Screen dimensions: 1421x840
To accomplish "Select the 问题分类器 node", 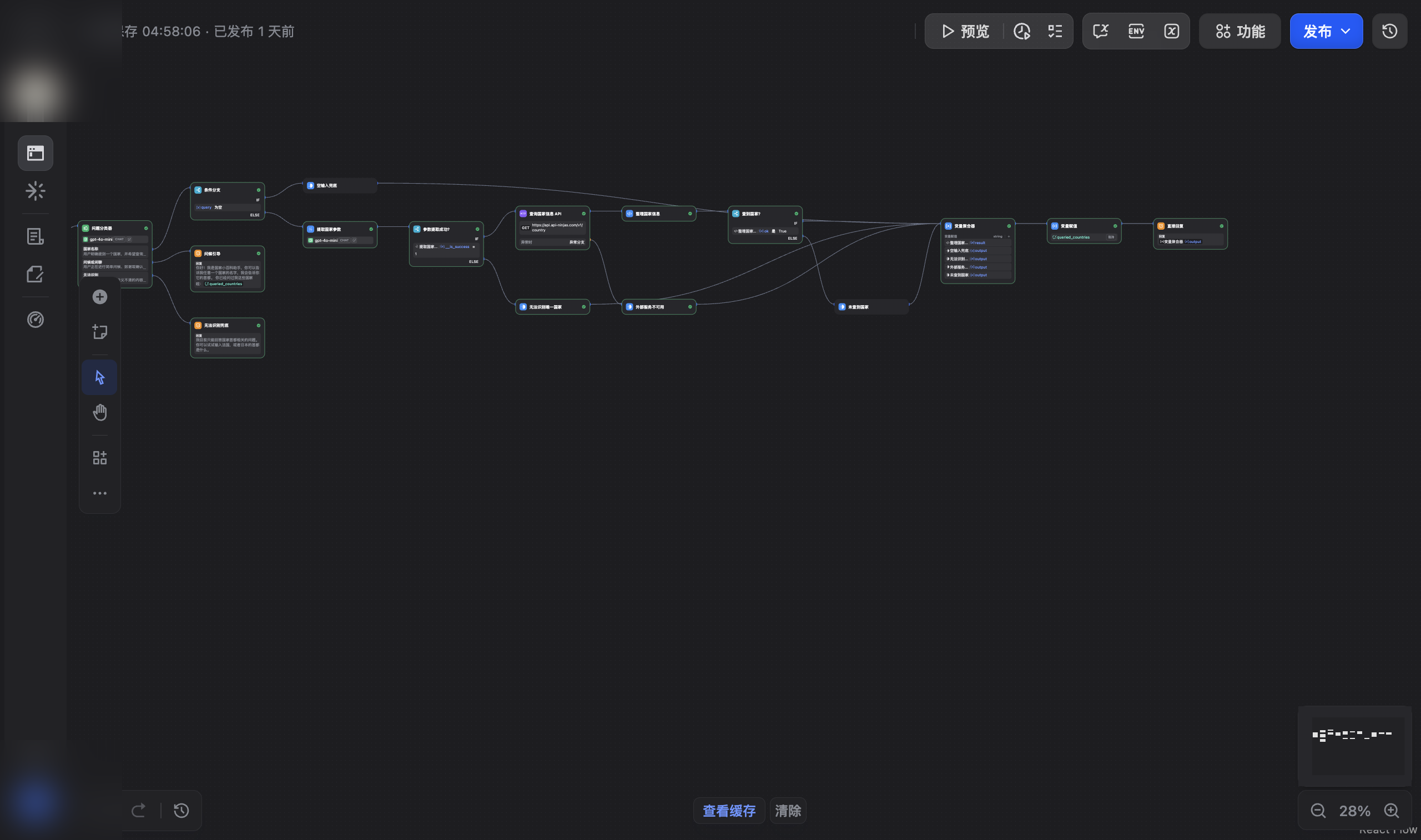I will tap(115, 254).
